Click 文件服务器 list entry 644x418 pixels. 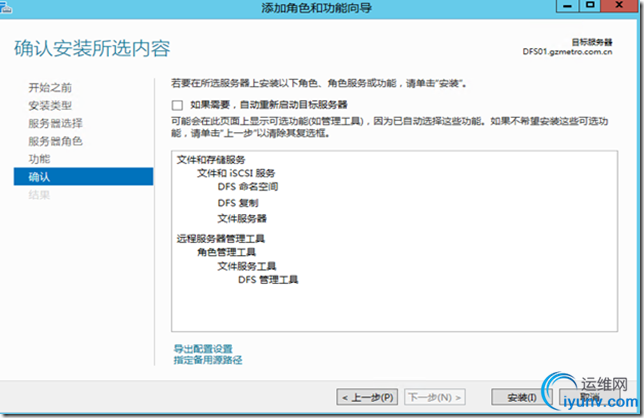click(x=242, y=218)
